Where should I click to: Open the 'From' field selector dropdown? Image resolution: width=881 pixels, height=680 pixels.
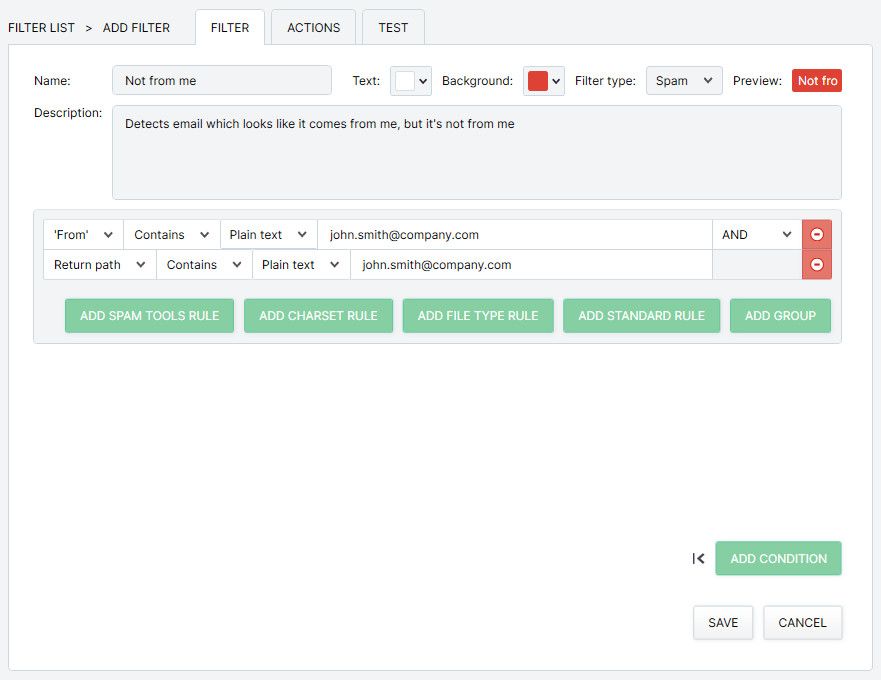pyautogui.click(x=83, y=235)
